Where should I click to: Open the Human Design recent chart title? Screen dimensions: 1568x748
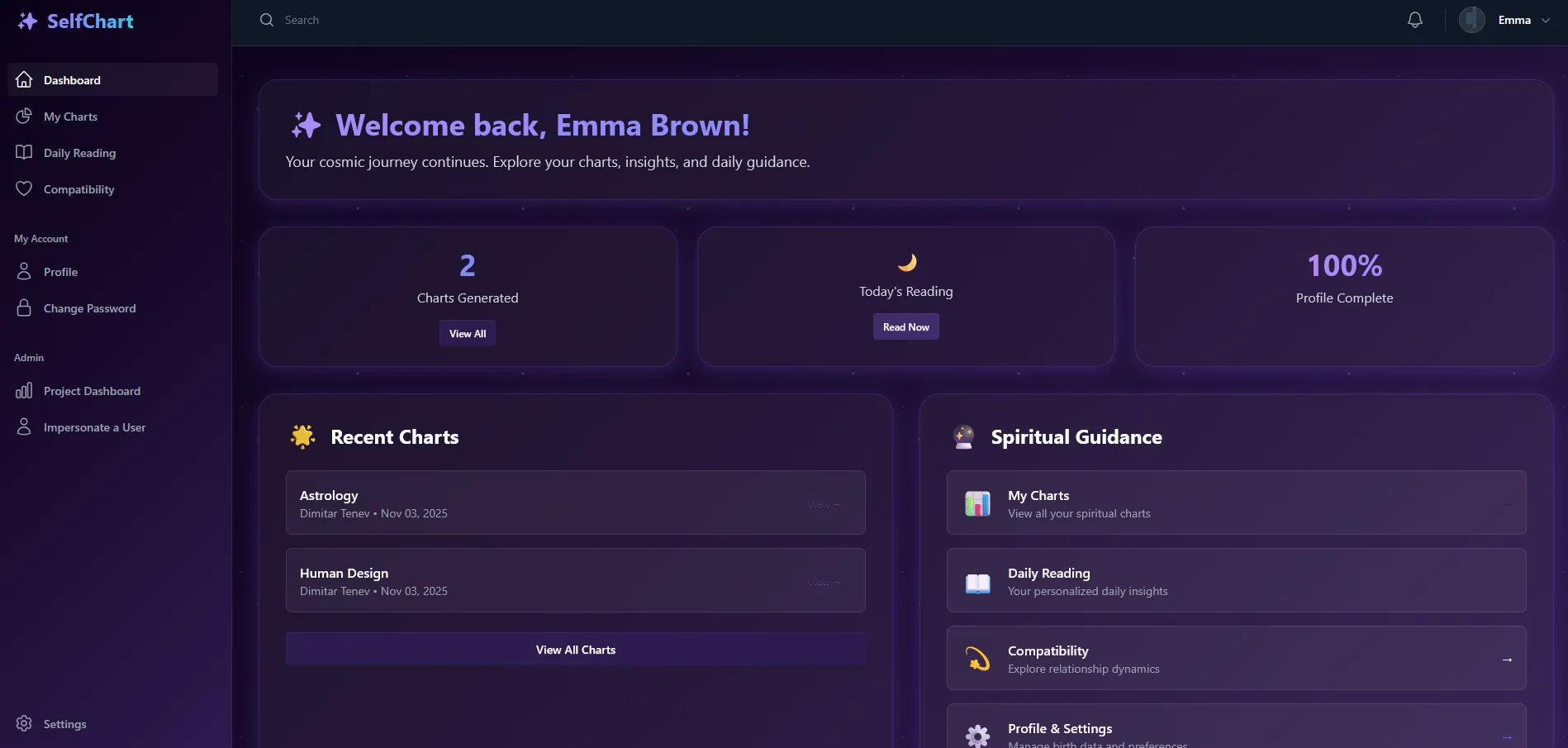click(344, 573)
